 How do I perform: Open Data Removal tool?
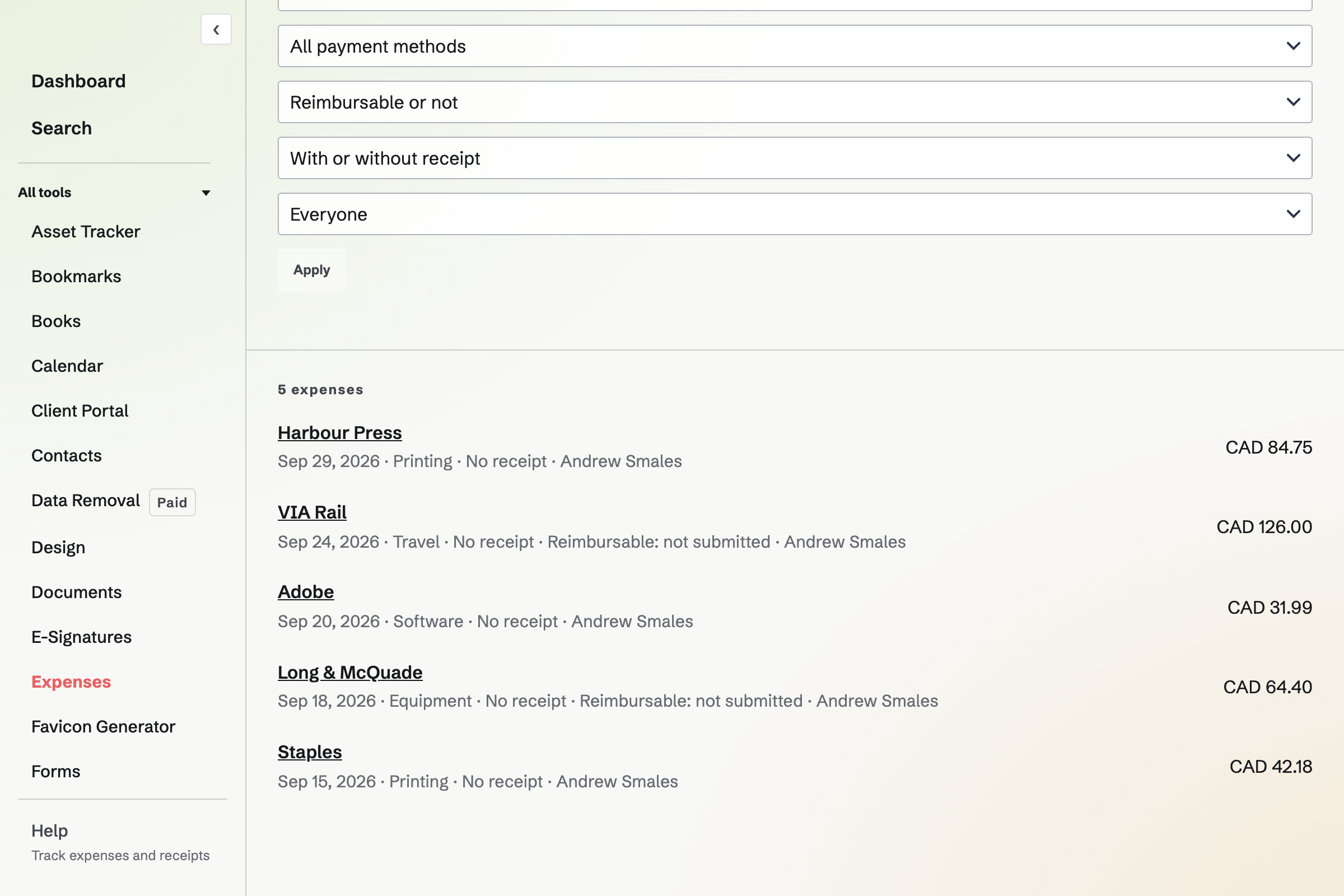tap(85, 500)
